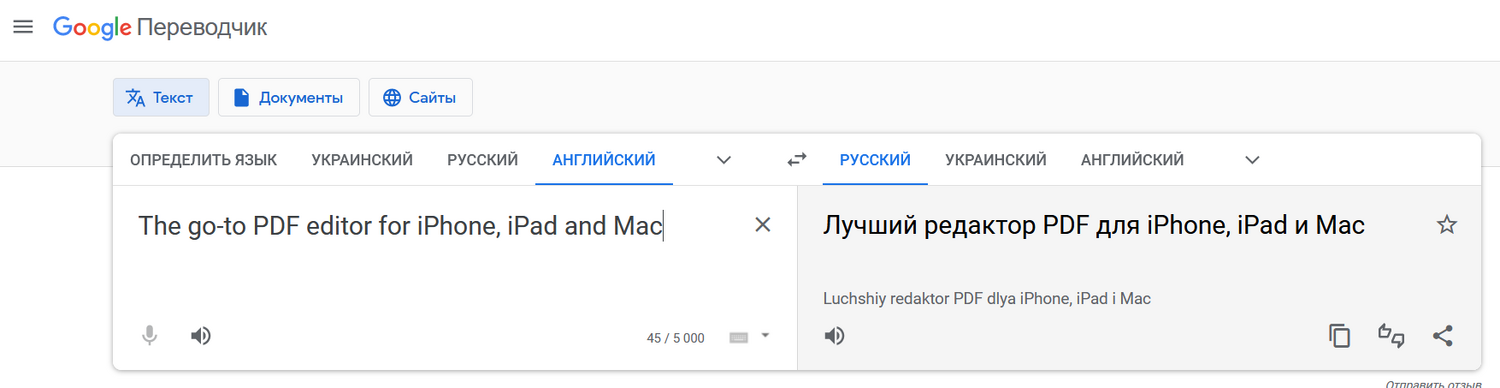The height and width of the screenshot is (388, 1500).
Task: Toggle the on-screen keyboard icon
Action: coord(739,338)
